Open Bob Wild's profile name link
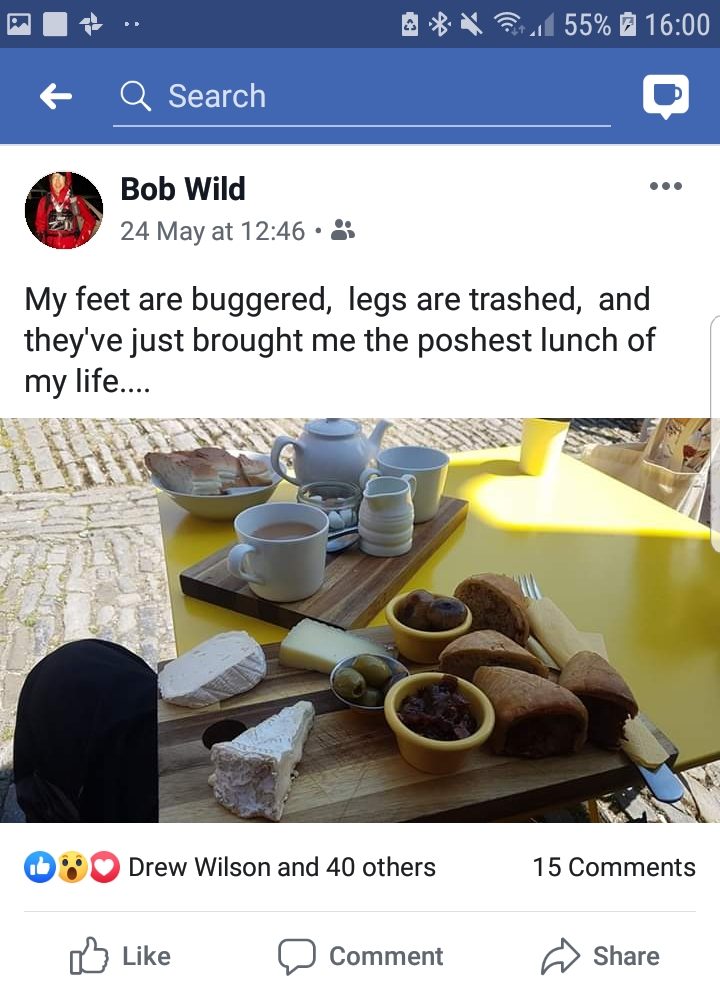 [x=182, y=188]
